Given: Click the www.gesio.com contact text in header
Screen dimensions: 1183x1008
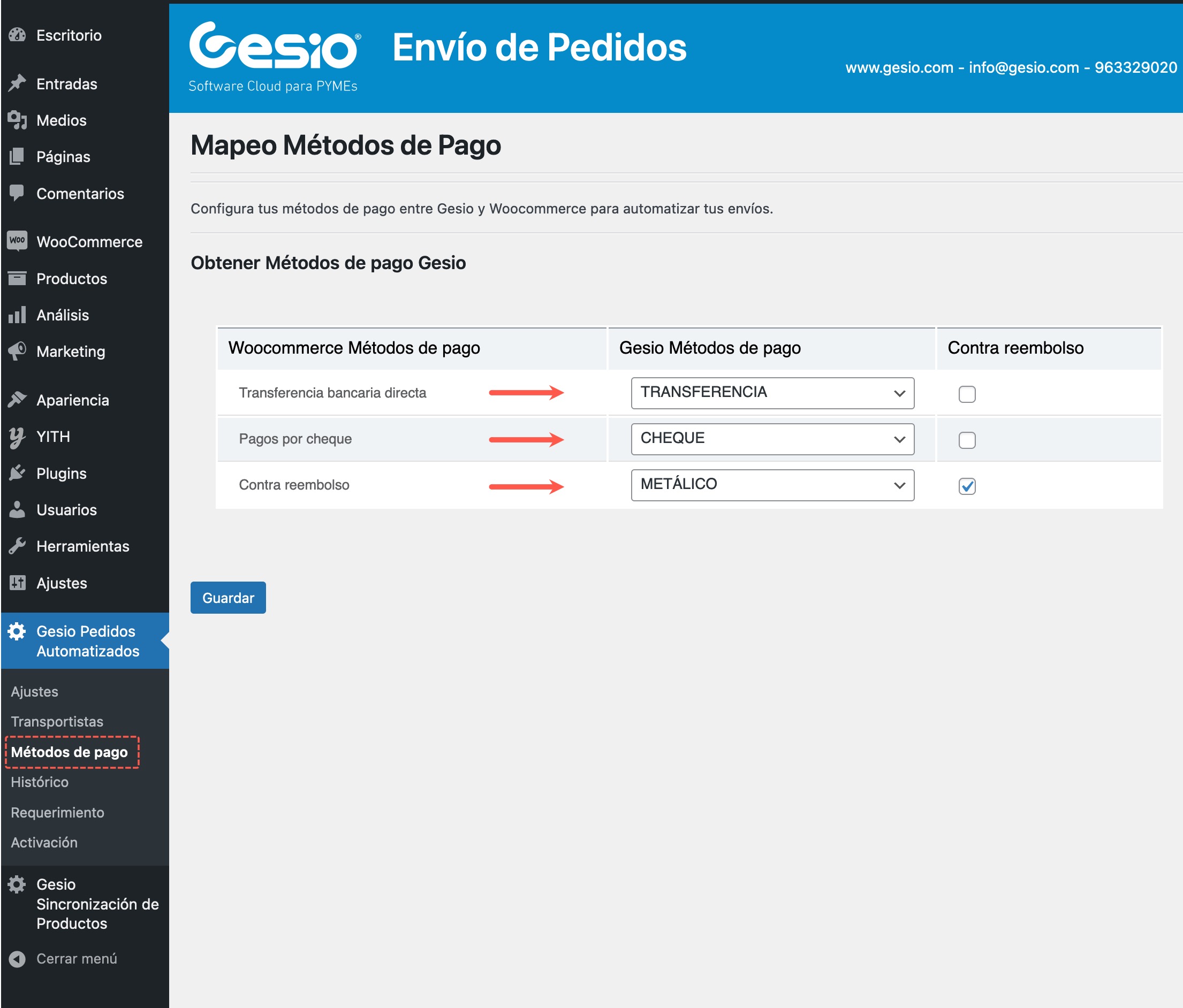Looking at the screenshot, I should coord(1011,67).
